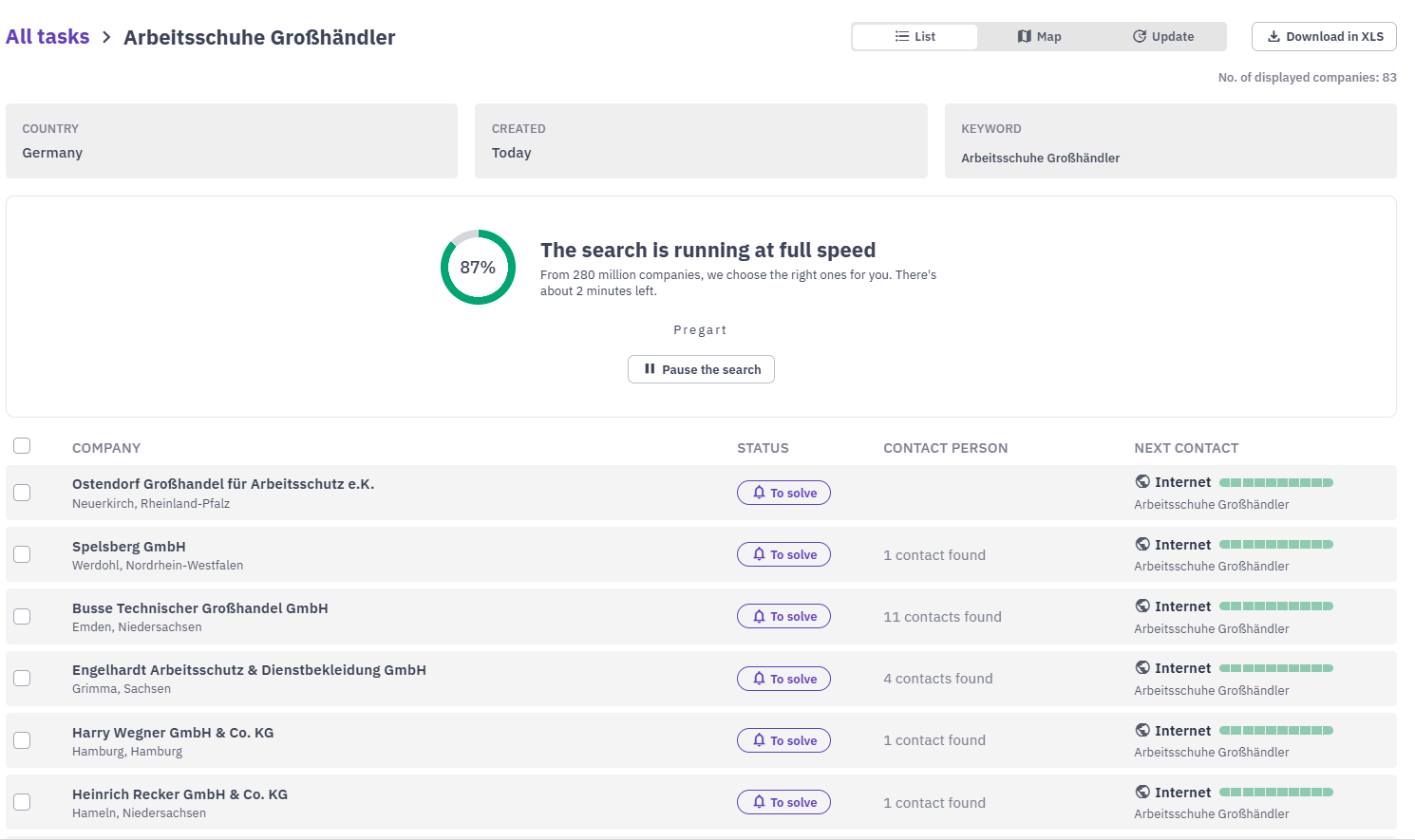
Task: Open Spelsberg GmbH company entry
Action: (129, 547)
